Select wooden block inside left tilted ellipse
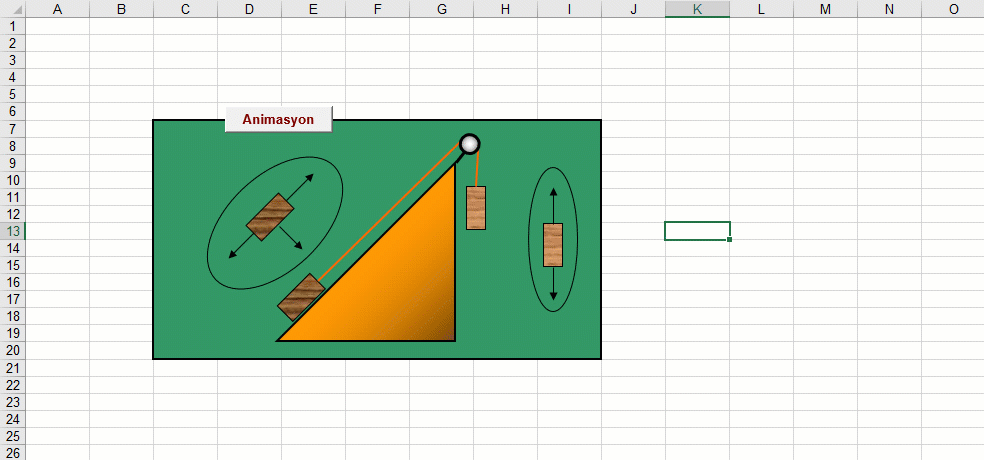The width and height of the screenshot is (984, 460). [270, 217]
